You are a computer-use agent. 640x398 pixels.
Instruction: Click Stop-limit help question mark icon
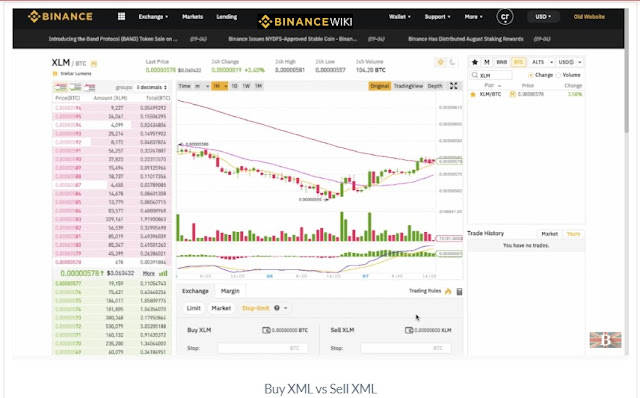point(277,308)
